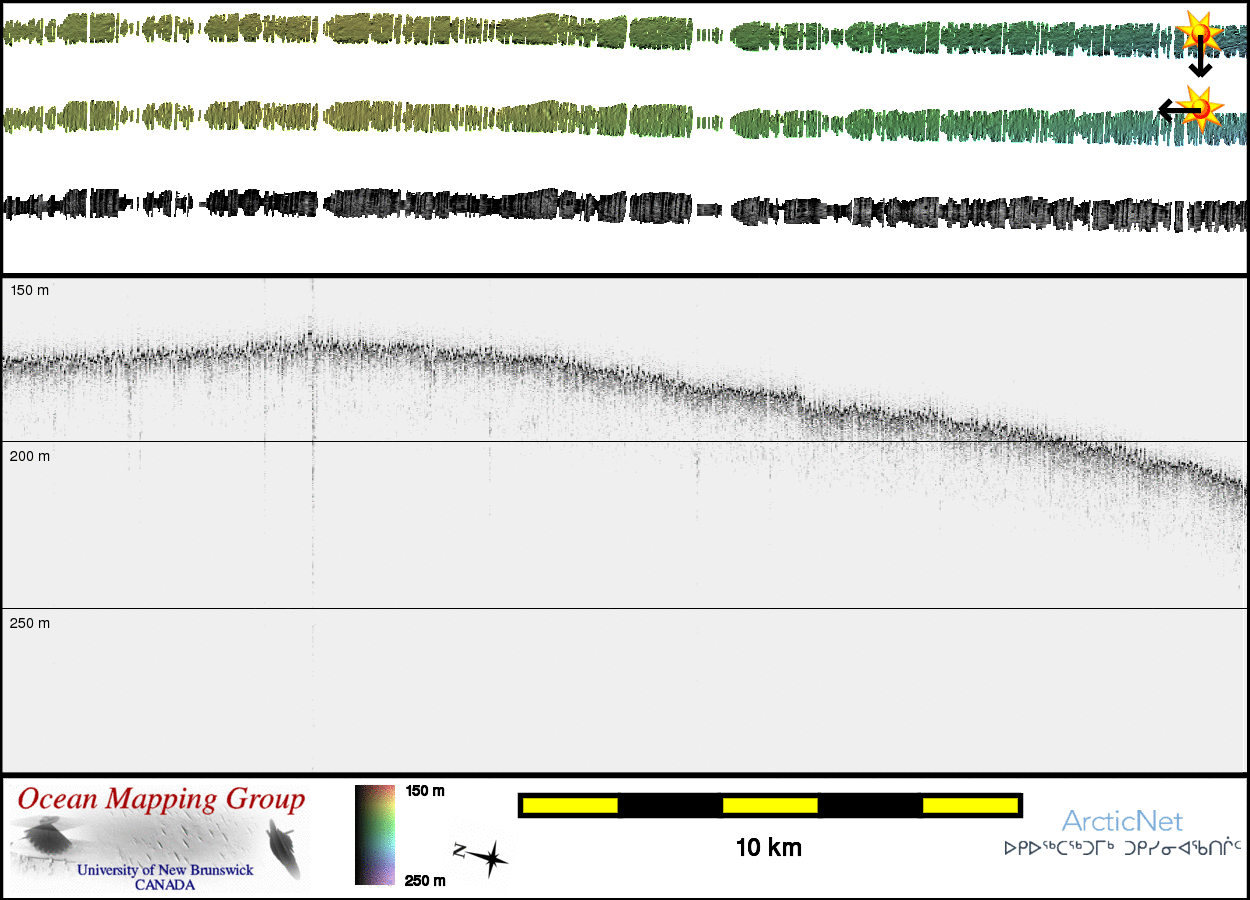This screenshot has width=1250, height=900.
Task: Click the 250 m profile depth label
Action: (30, 623)
